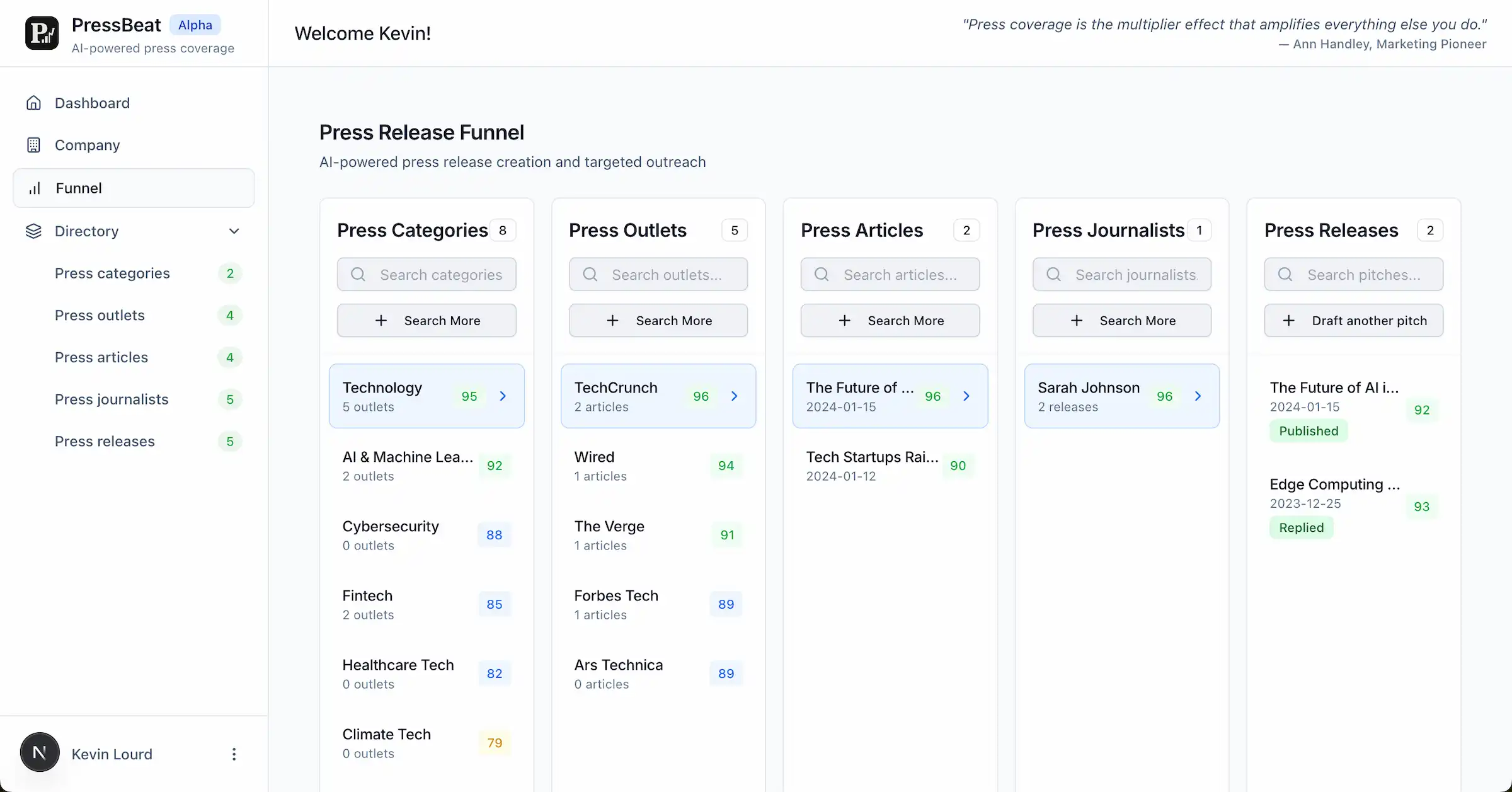Click plus icon under Press Categories
The image size is (1512, 792).
pos(381,321)
